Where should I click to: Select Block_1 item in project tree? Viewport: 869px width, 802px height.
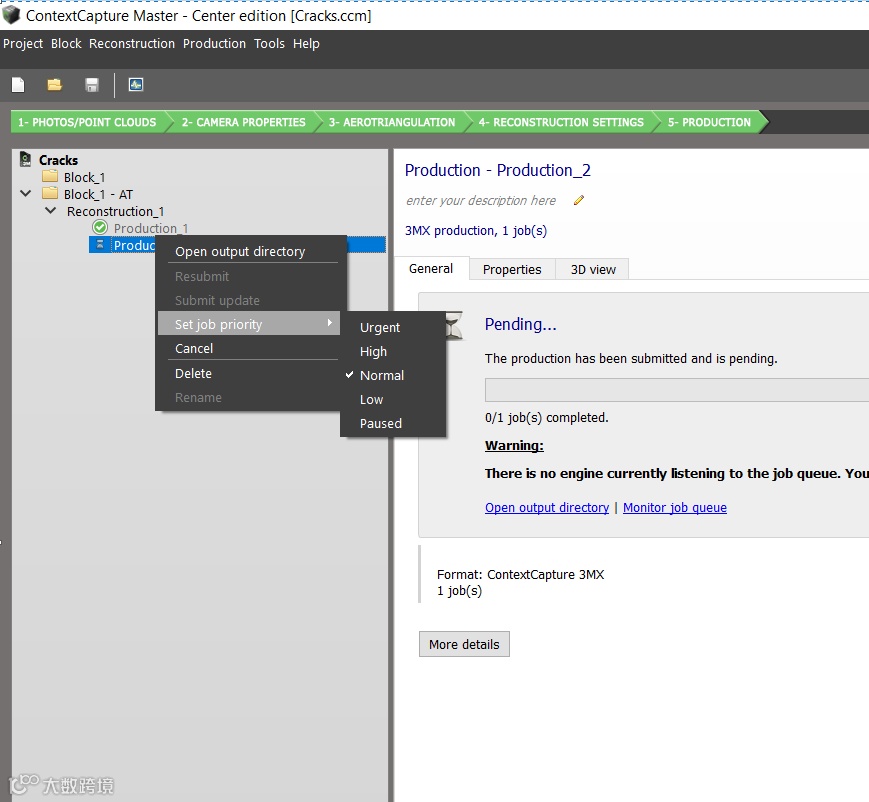tap(84, 177)
